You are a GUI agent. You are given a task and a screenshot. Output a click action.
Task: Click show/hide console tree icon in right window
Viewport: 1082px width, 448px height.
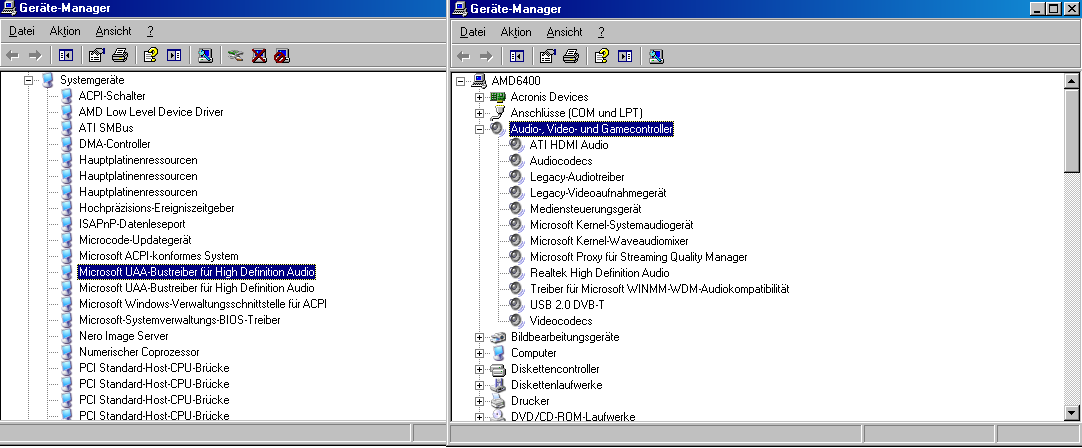coord(516,56)
